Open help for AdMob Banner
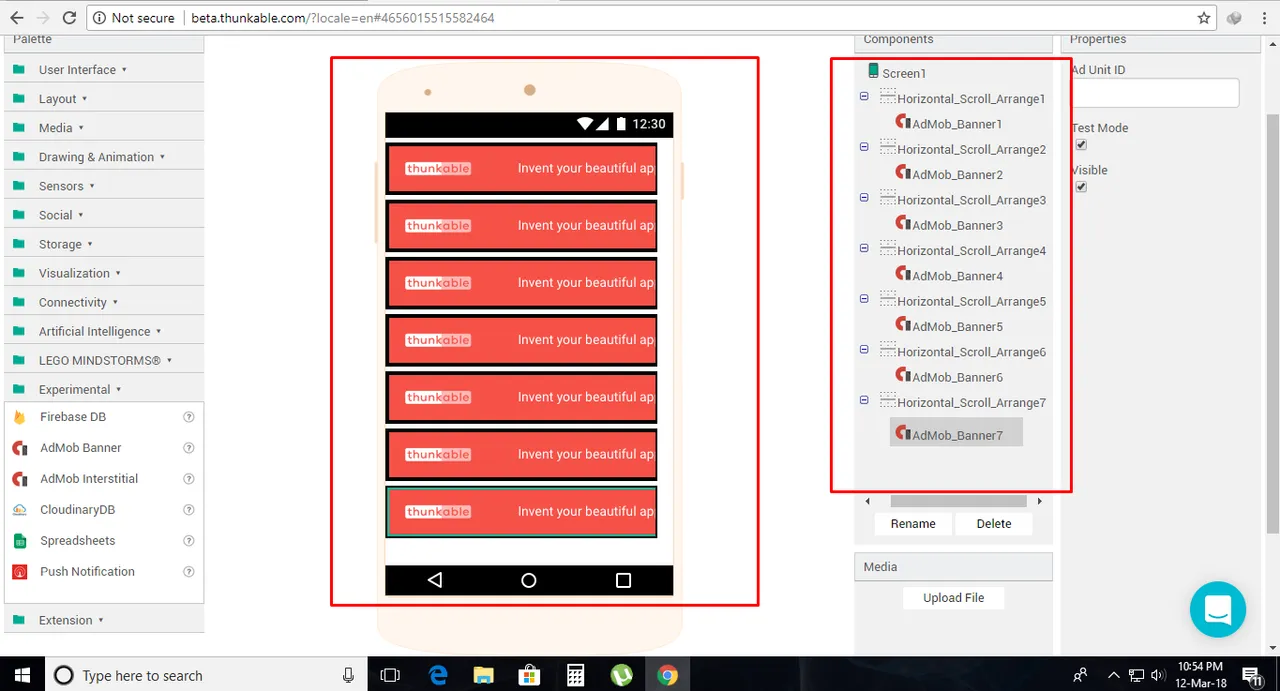This screenshot has width=1280, height=691. (188, 448)
